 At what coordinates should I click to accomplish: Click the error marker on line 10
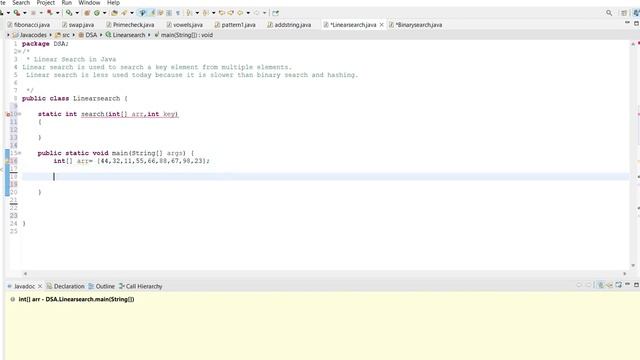pyautogui.click(x=7, y=114)
